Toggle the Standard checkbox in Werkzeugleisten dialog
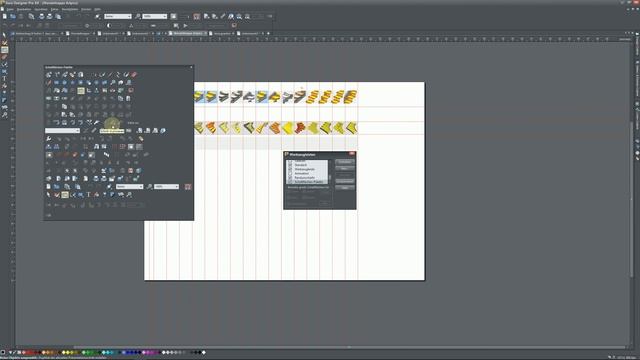Viewport: 640px width, 360px height. (290, 165)
